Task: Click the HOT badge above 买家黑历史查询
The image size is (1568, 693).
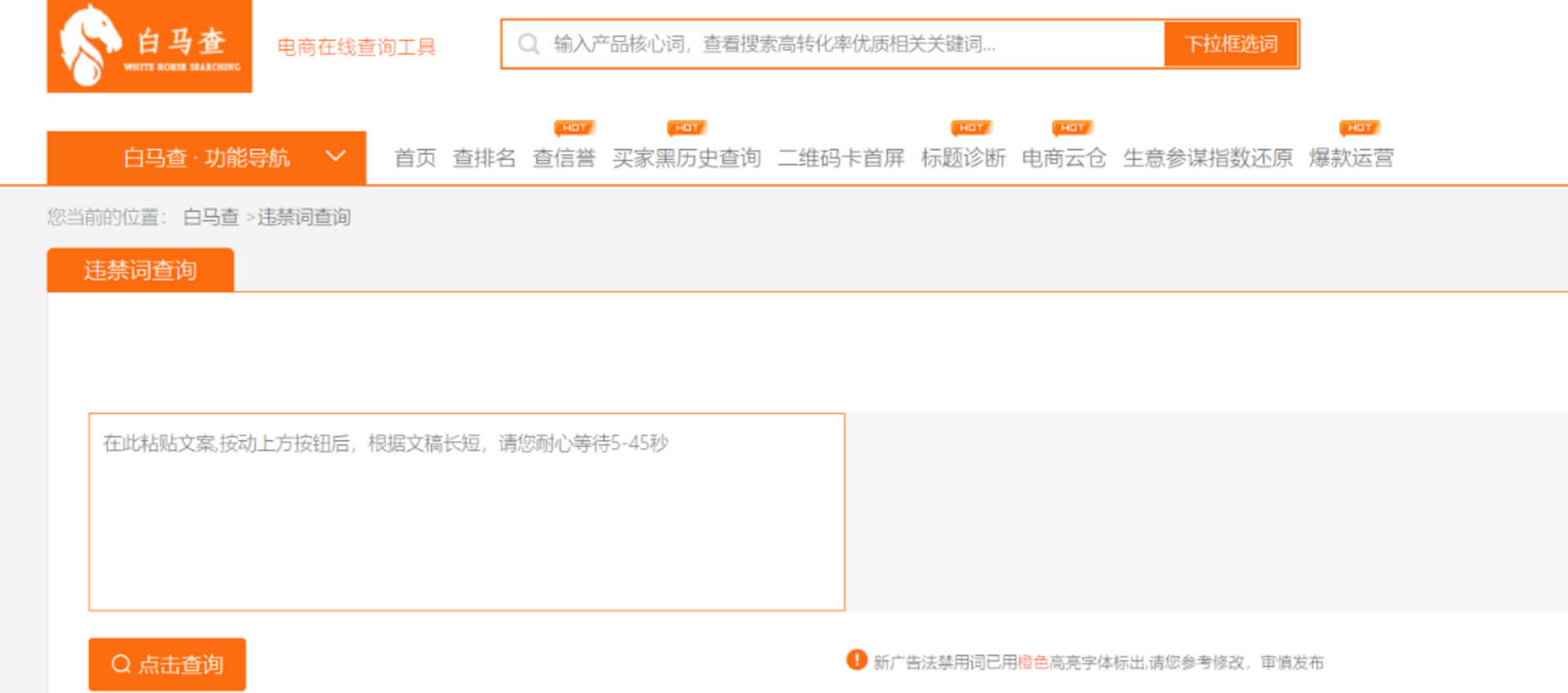Action: coord(687,128)
